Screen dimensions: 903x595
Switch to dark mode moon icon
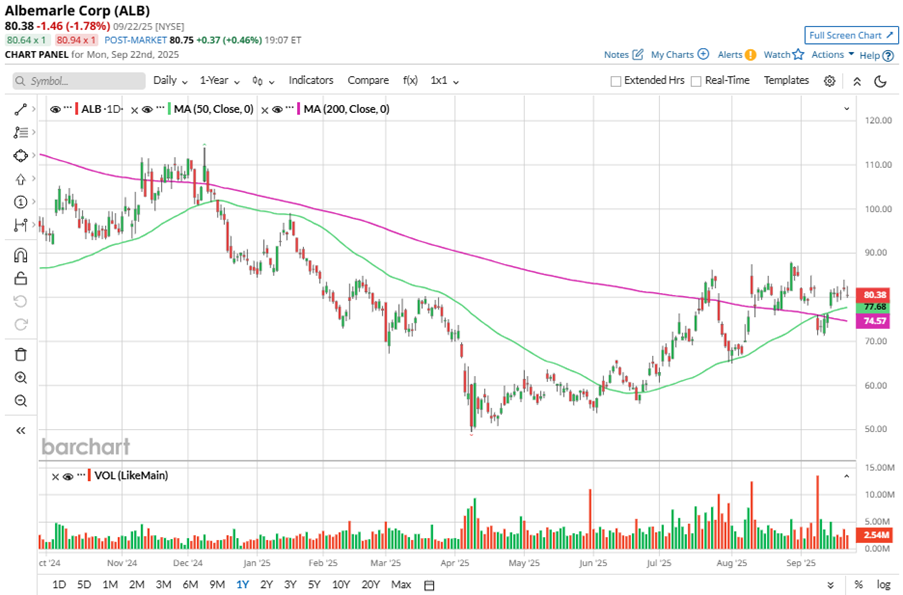pyautogui.click(x=881, y=81)
